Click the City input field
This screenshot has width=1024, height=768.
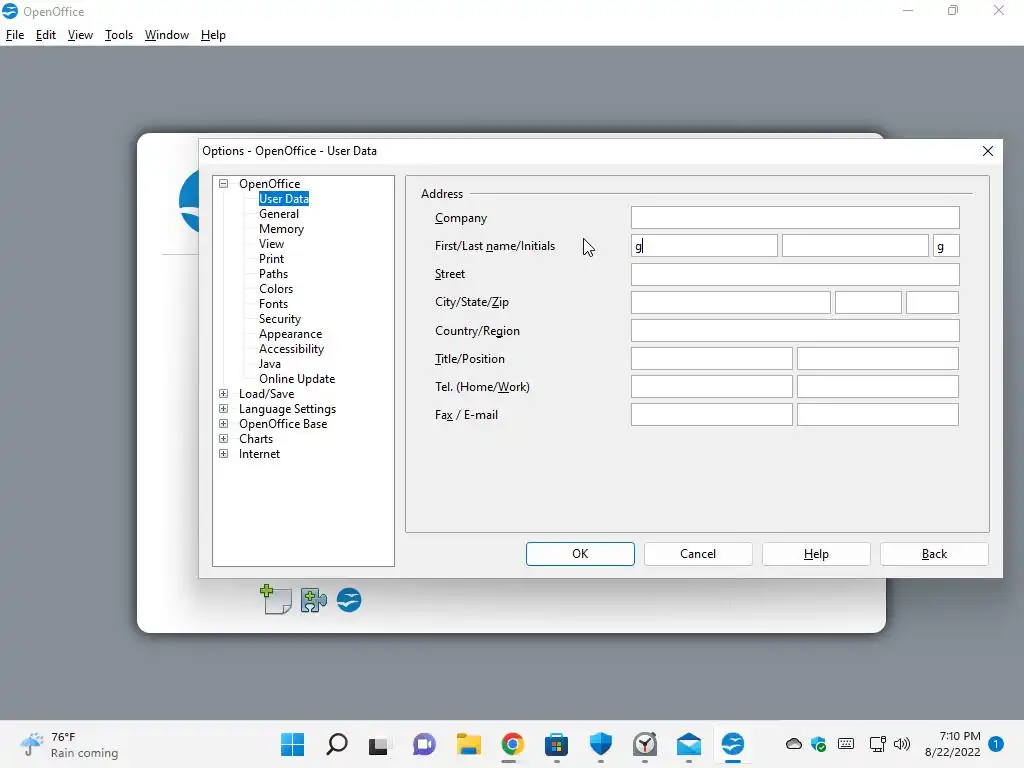tap(731, 302)
